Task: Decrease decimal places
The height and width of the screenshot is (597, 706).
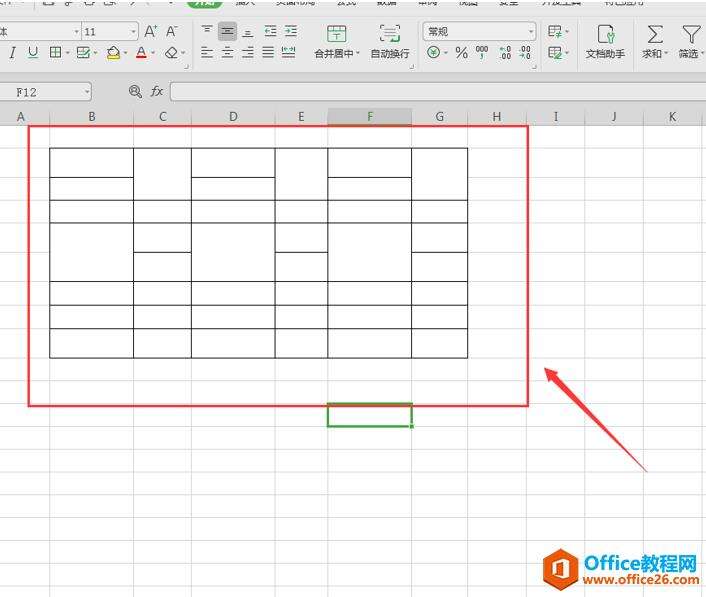Action: coord(525,53)
